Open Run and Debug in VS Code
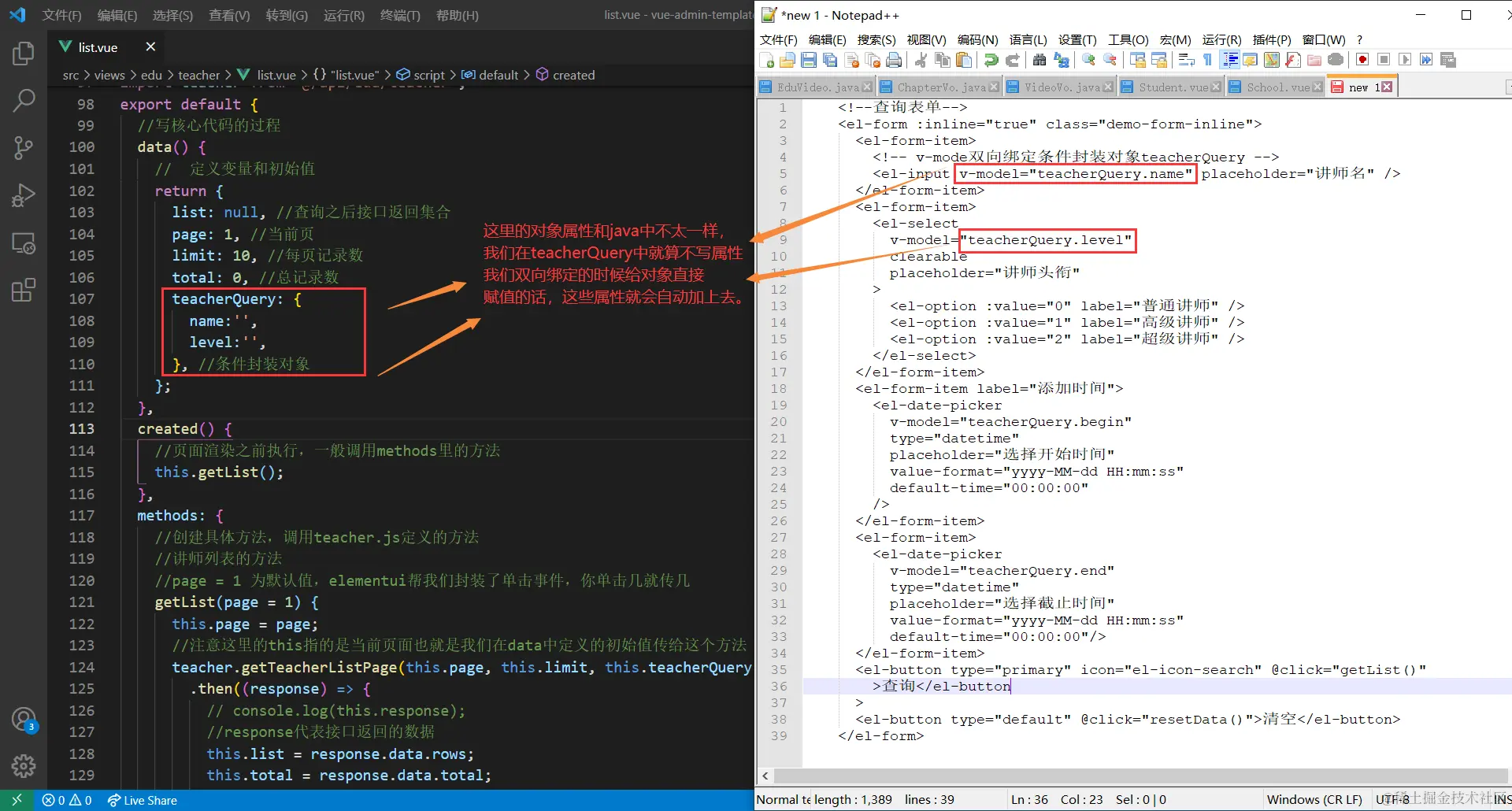This screenshot has height=811, width=1512. coord(24,195)
